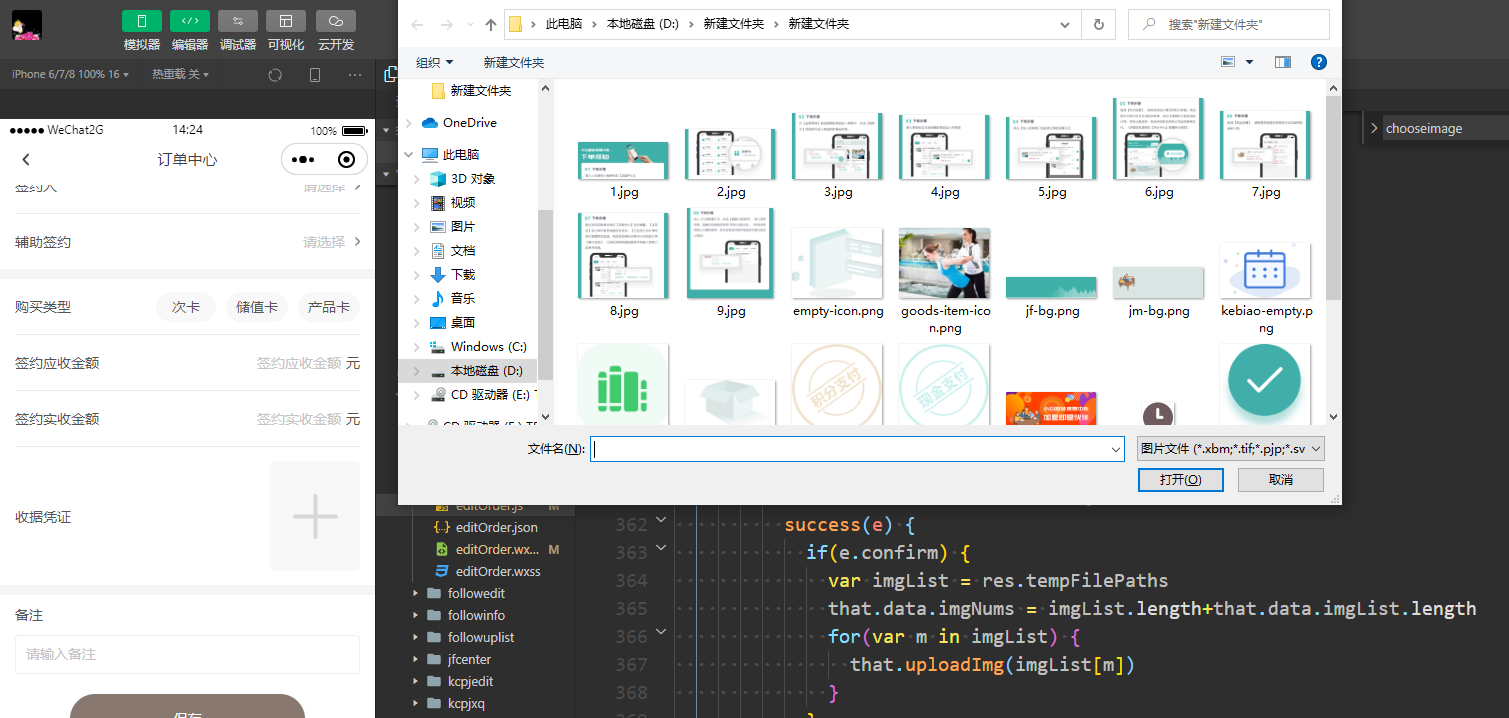Screen dimensions: 1509x718
Task: Click the 搜索"新建文件夹" search box
Action: 1228,24
